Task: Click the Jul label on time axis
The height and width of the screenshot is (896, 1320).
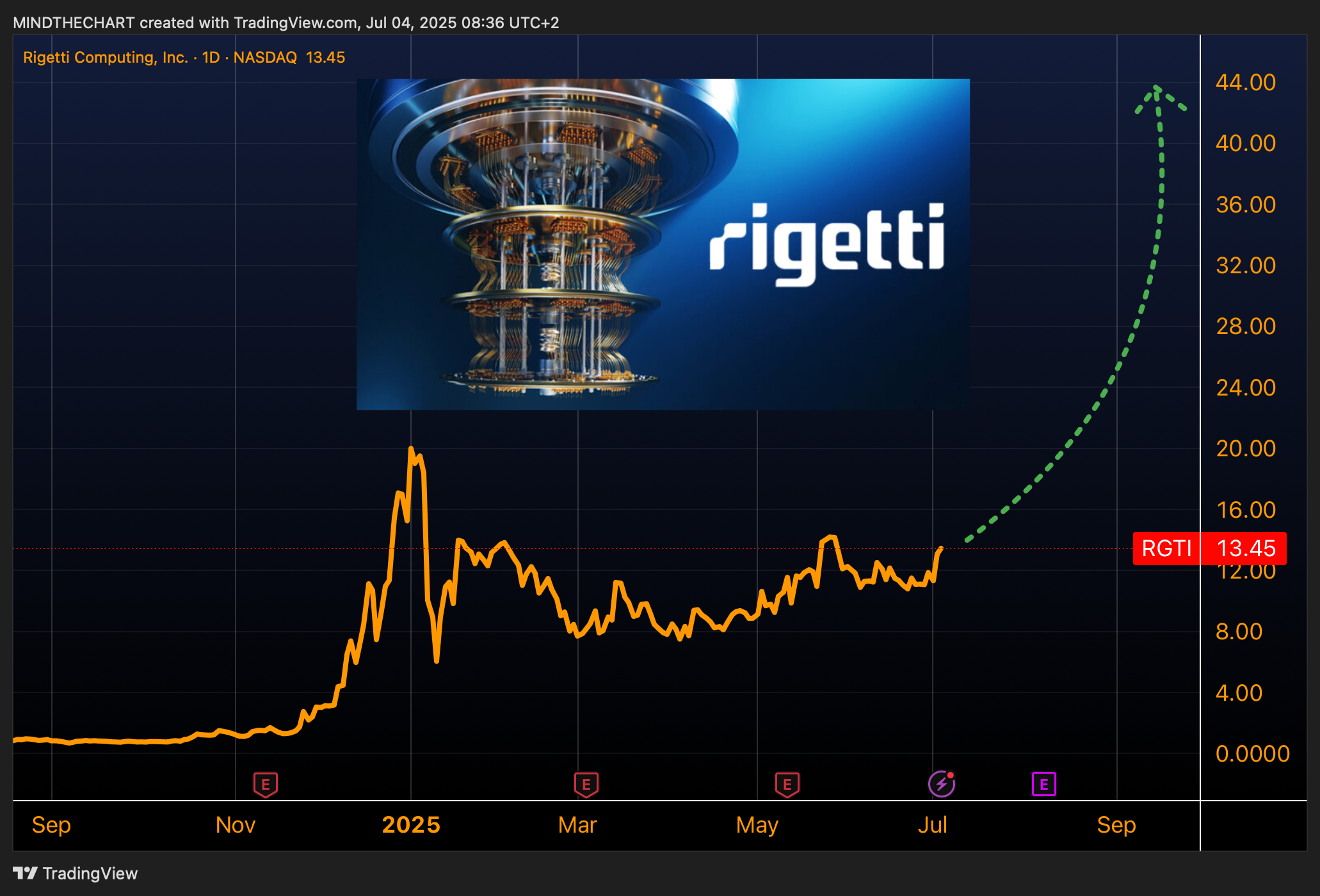Action: (x=933, y=825)
